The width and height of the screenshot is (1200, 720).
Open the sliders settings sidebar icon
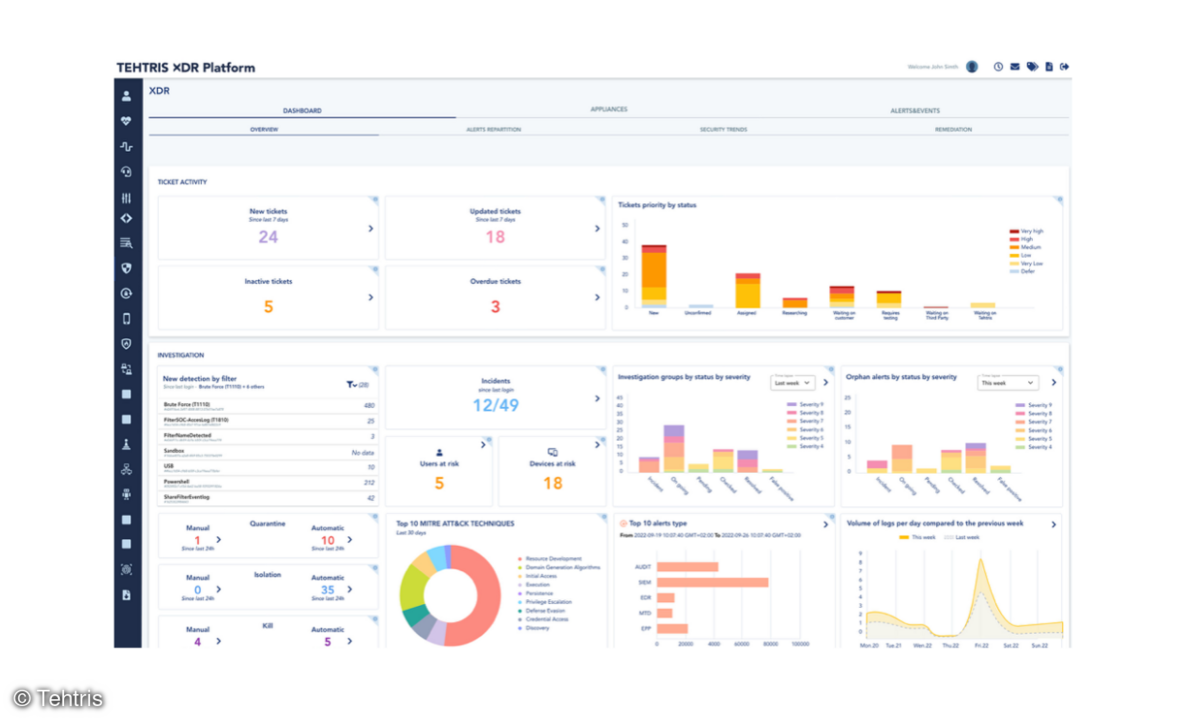coord(126,198)
